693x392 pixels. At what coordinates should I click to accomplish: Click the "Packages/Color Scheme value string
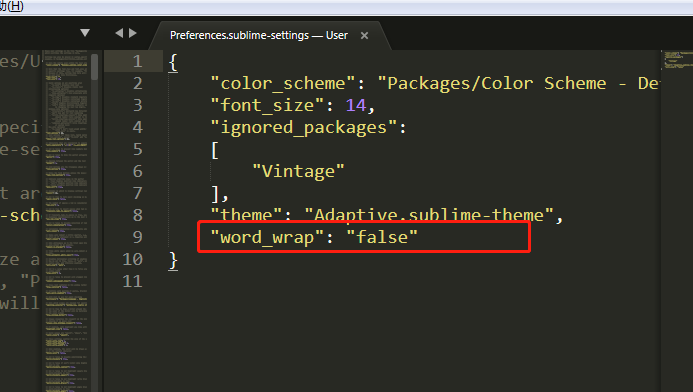pyautogui.click(x=519, y=84)
